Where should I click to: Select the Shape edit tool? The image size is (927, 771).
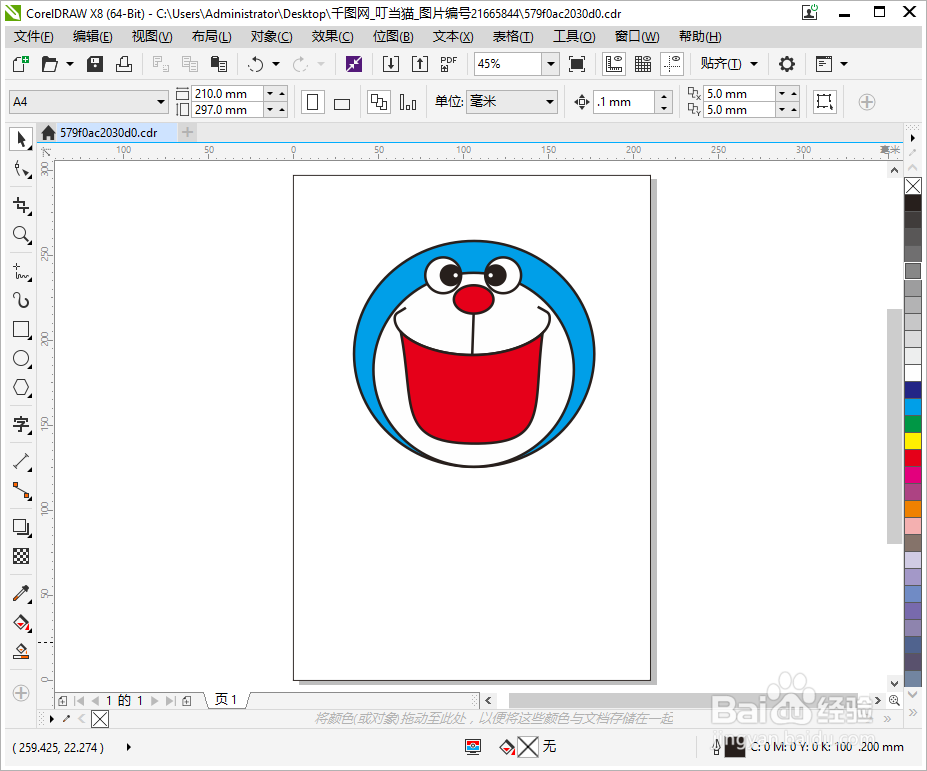tap(21, 170)
